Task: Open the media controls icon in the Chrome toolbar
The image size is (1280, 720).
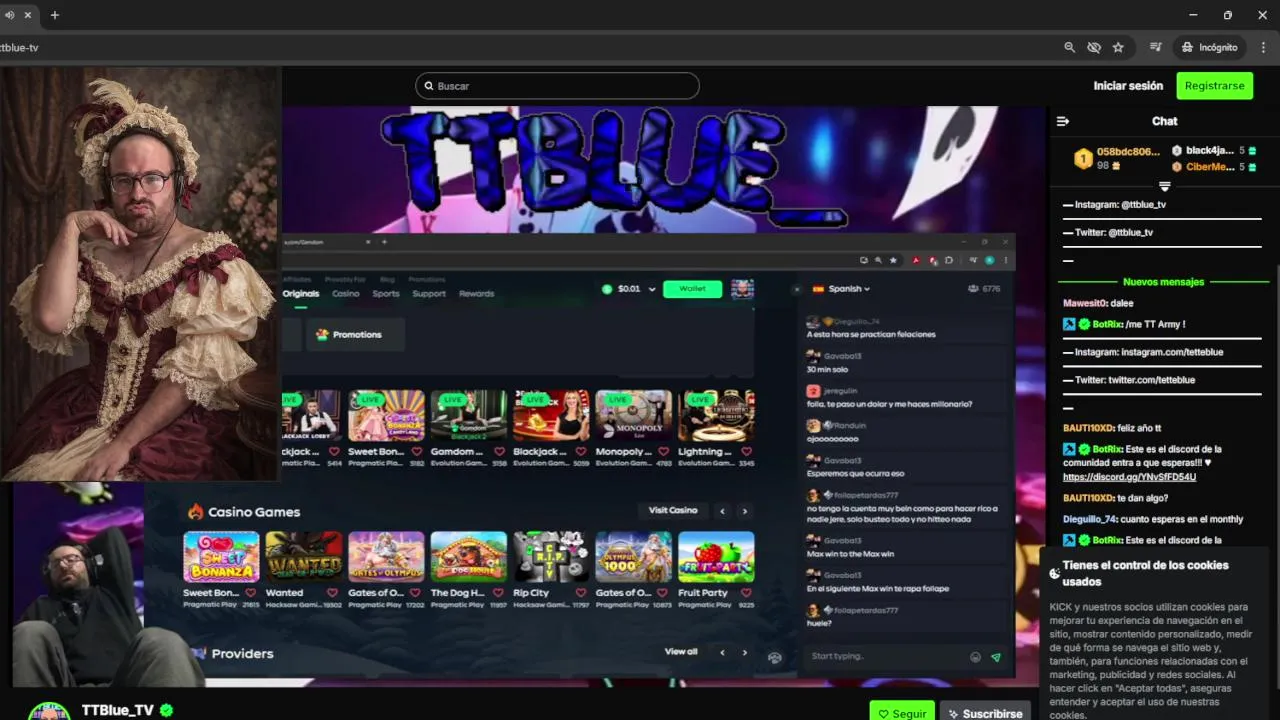Action: coord(1155,47)
